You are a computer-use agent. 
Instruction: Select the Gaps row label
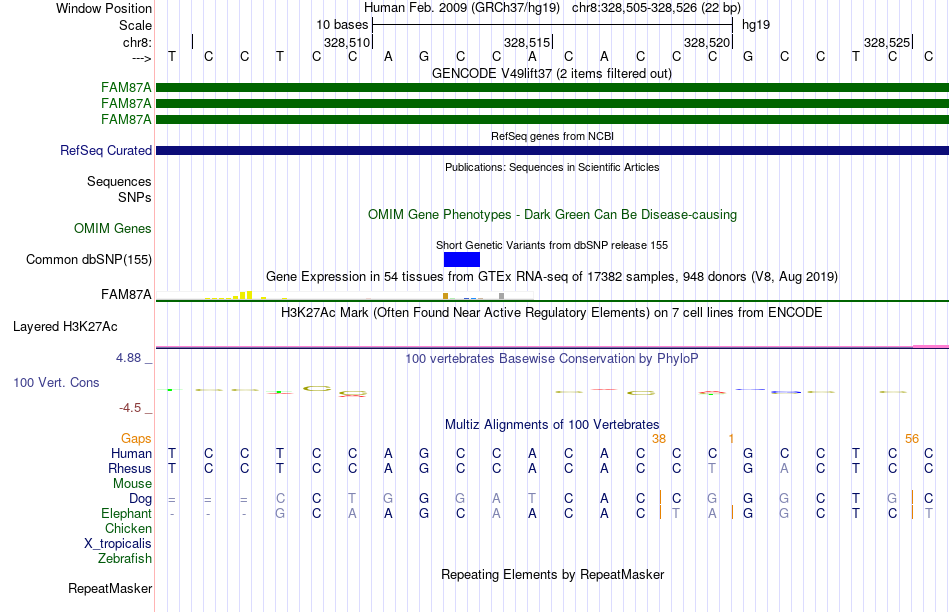click(x=136, y=438)
